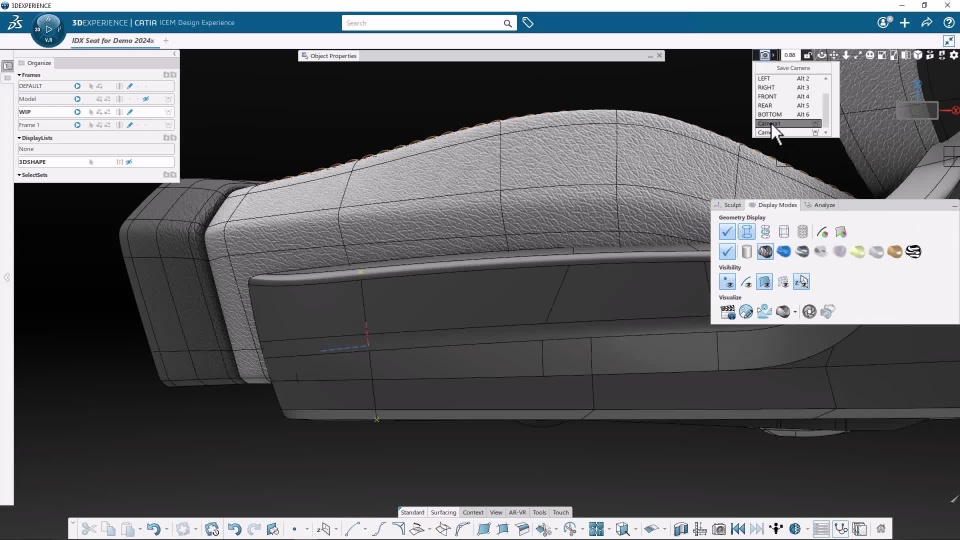This screenshot has height=540, width=960.
Task: Click the snapshot camera icon in bottom toolbar
Action: (719, 529)
